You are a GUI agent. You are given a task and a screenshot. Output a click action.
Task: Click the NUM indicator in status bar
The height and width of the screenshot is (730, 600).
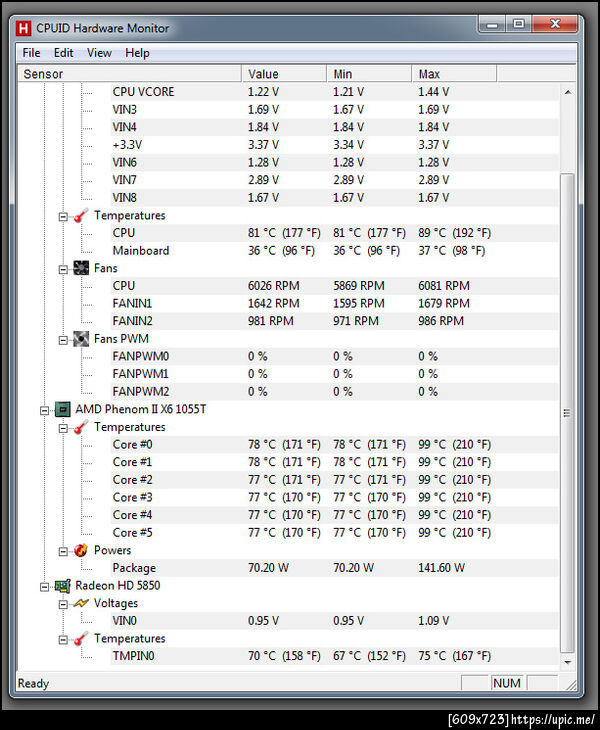coord(506,683)
